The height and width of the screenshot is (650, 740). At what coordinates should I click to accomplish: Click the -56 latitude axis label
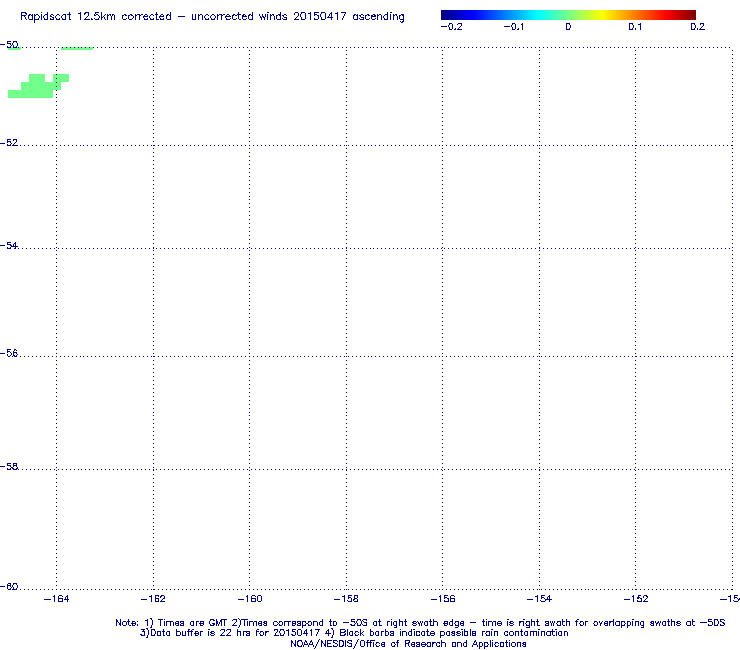pyautogui.click(x=9, y=354)
